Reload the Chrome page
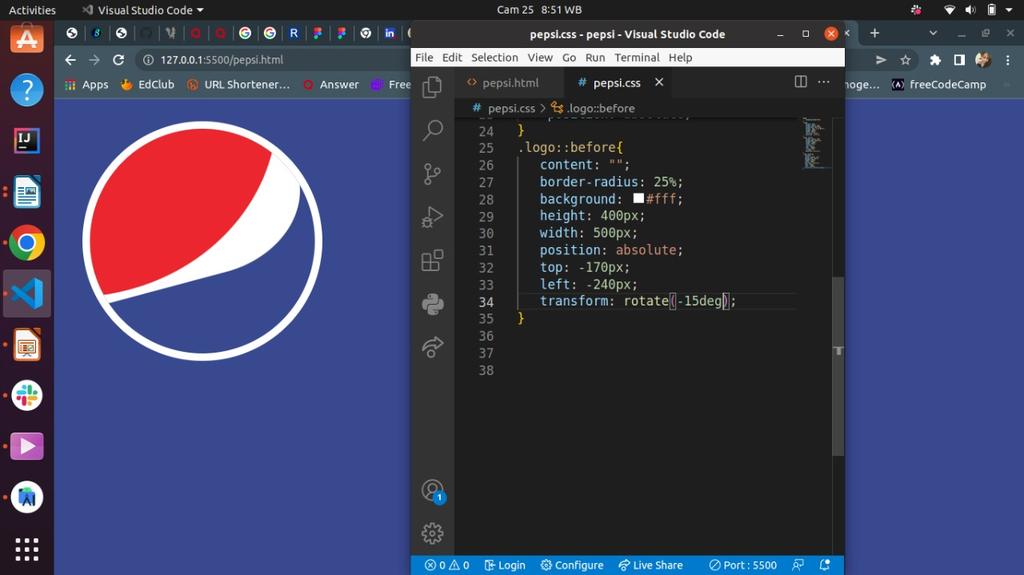1024x575 pixels. 118,59
